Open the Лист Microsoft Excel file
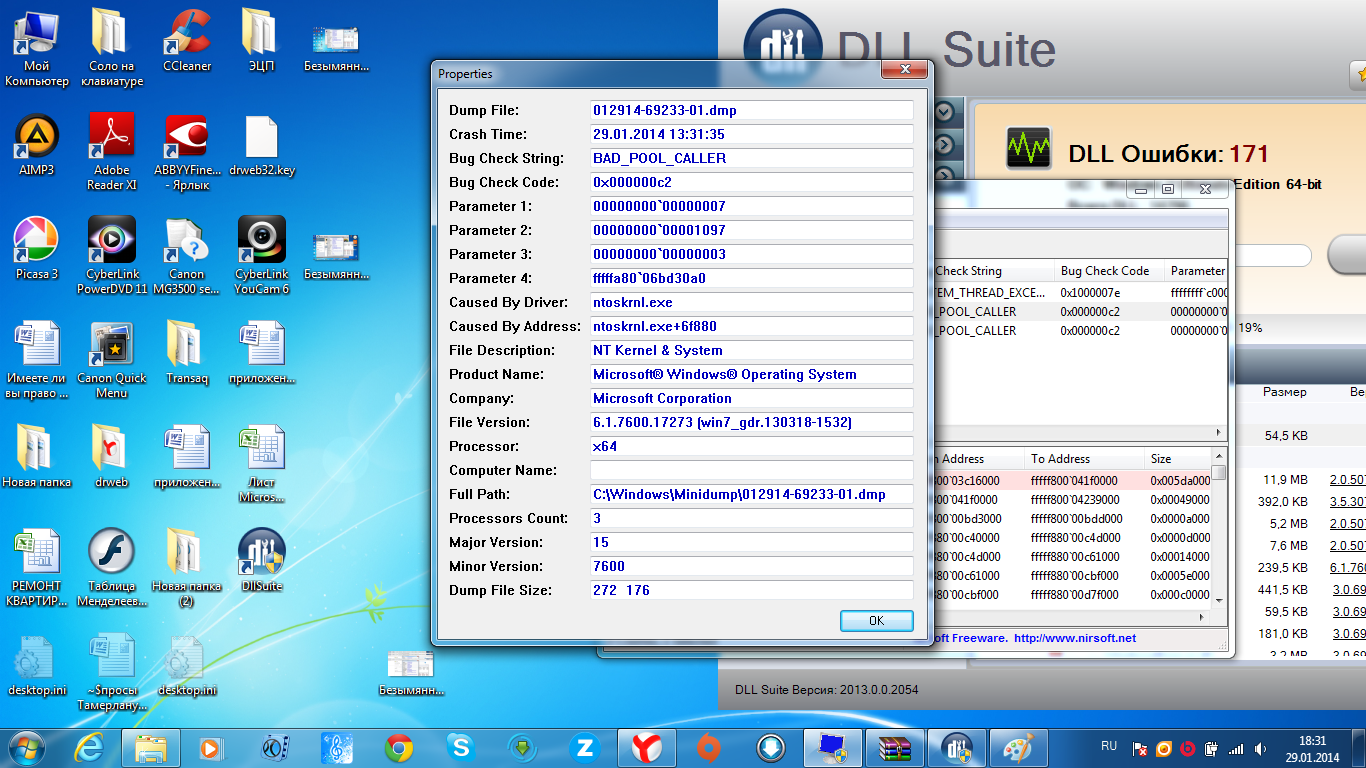Screen dimensions: 1366x768 click(x=261, y=464)
